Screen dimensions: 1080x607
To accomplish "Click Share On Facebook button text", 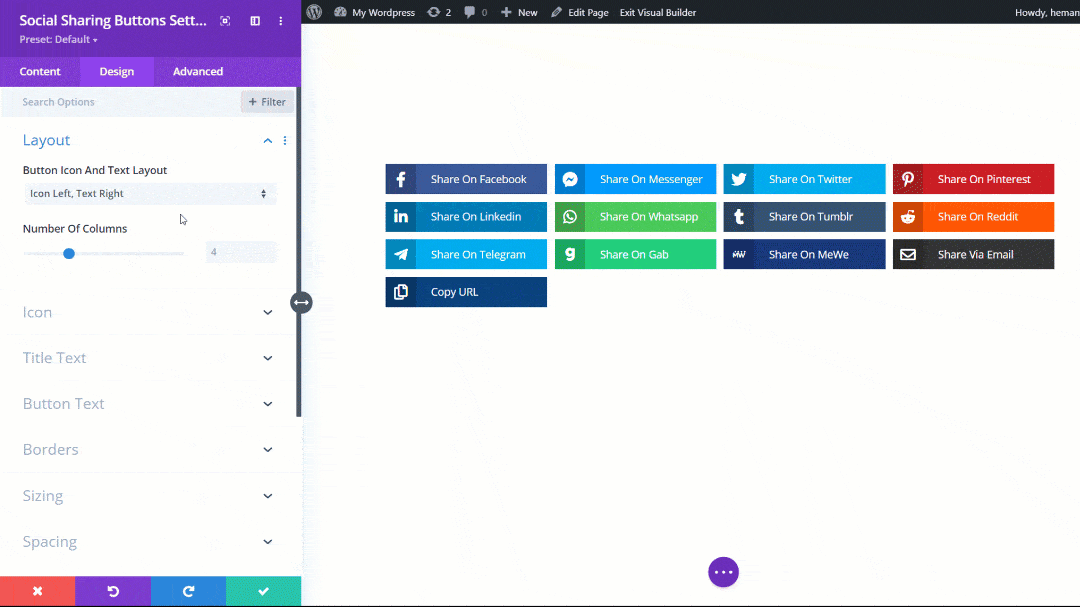I will [479, 179].
